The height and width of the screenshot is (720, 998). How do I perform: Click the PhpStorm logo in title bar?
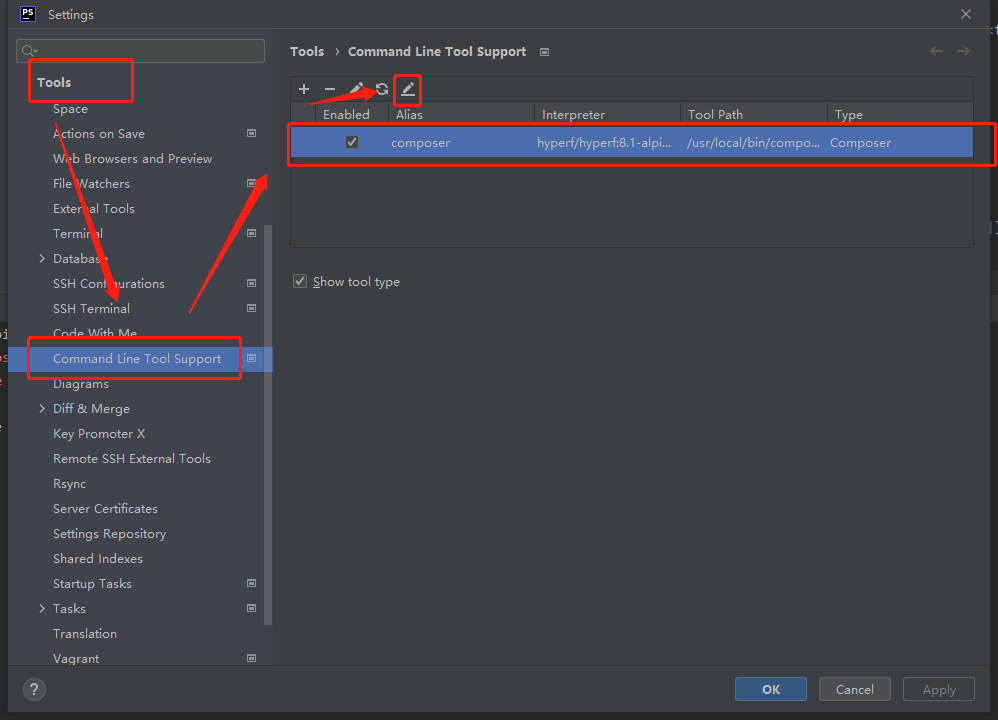[28, 14]
